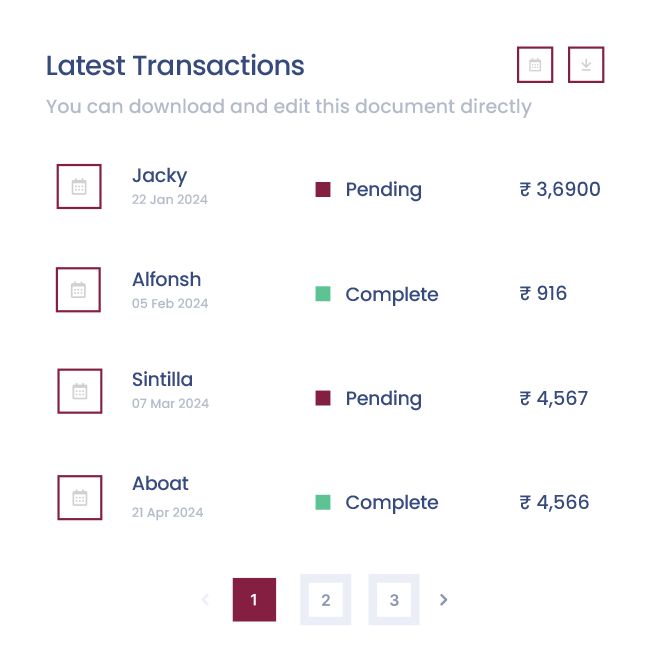Click the download icon in the header
The image size is (648, 660).
tap(586, 65)
